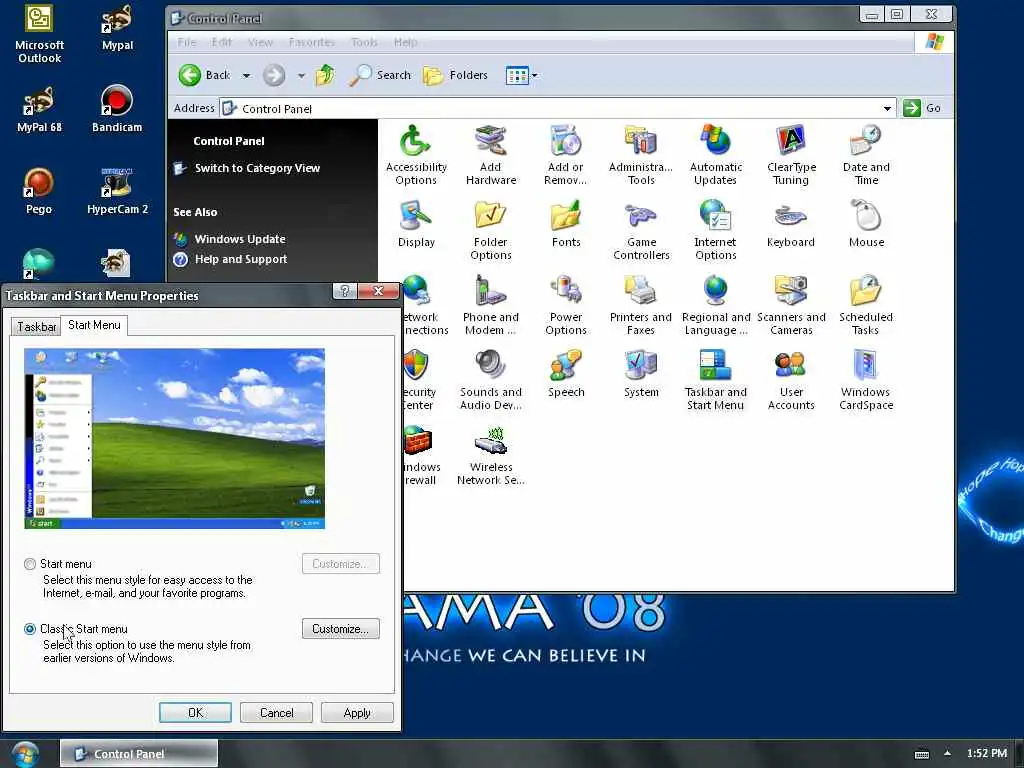This screenshot has height=768, width=1024.
Task: Open User Accounts icon
Action: point(791,381)
